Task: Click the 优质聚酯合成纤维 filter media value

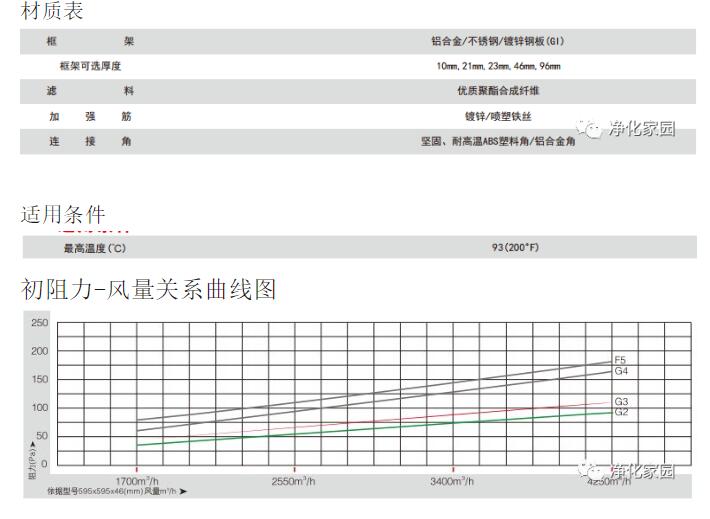Action: pyautogui.click(x=497, y=91)
